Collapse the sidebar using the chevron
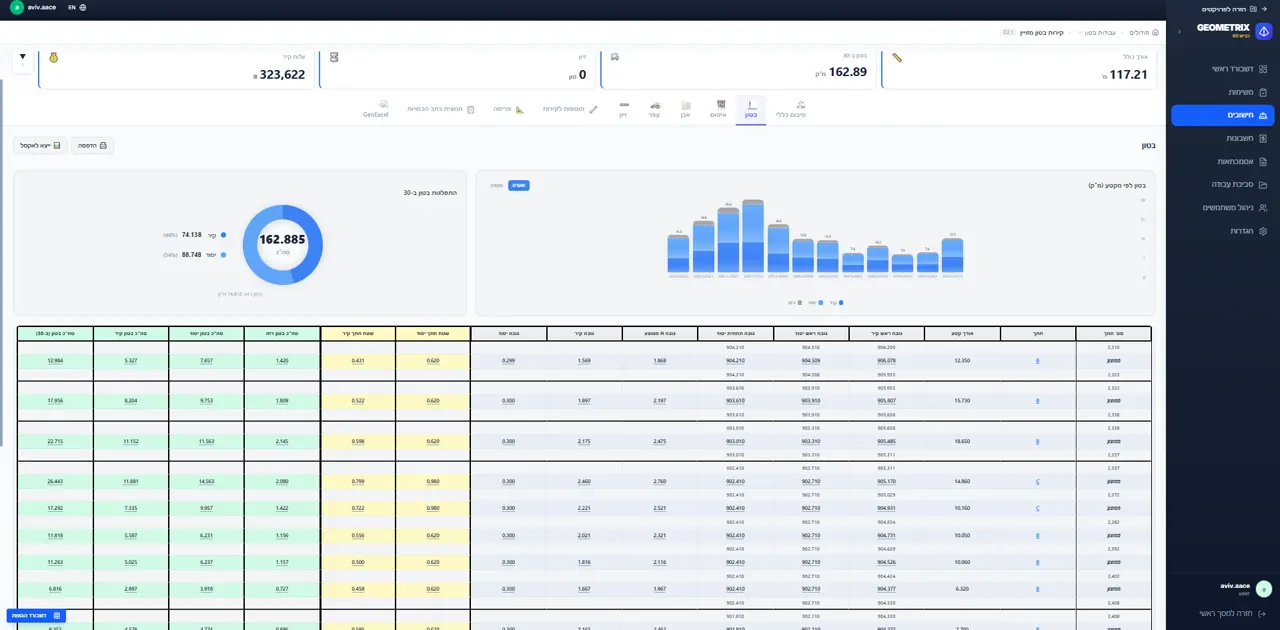Image resolution: width=1280 pixels, height=630 pixels. pos(1178,32)
